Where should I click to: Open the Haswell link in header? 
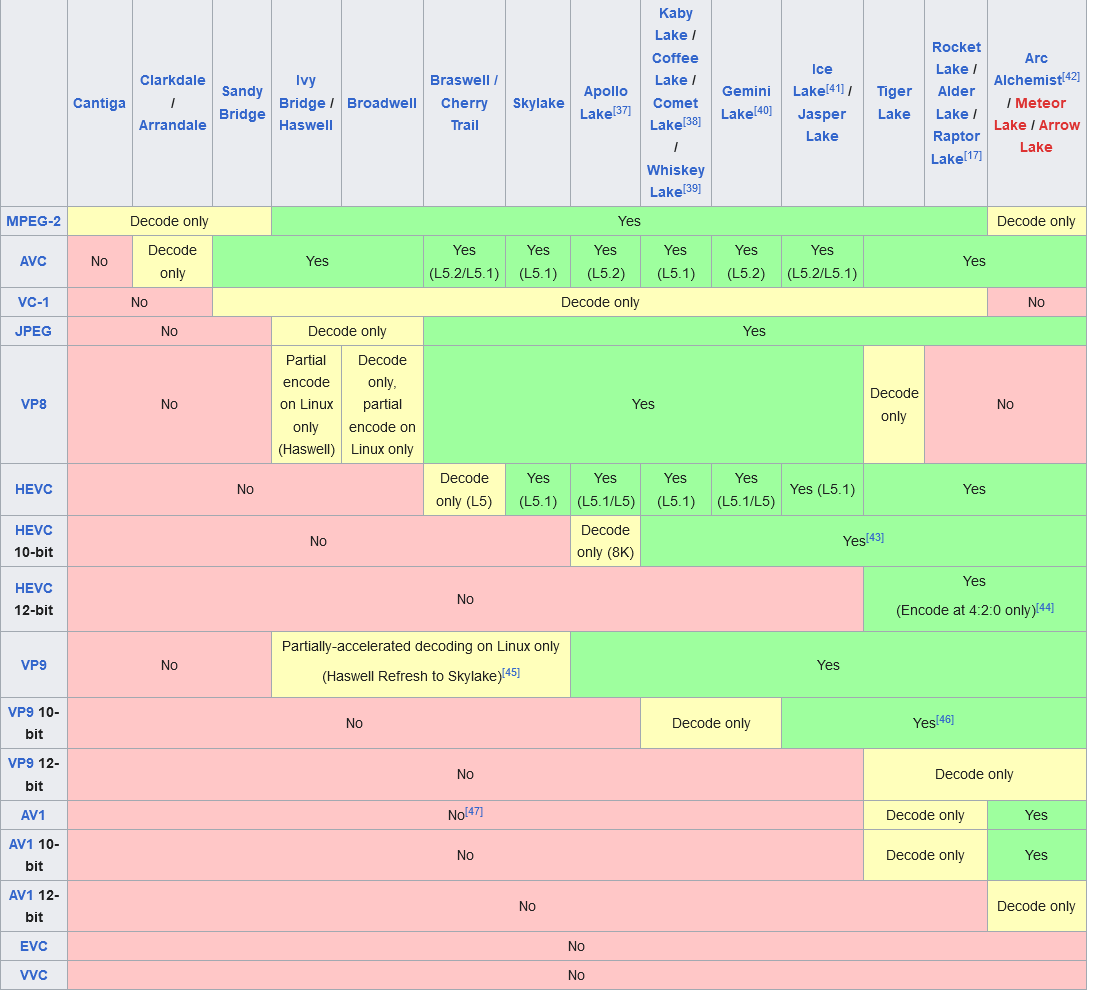coord(306,126)
